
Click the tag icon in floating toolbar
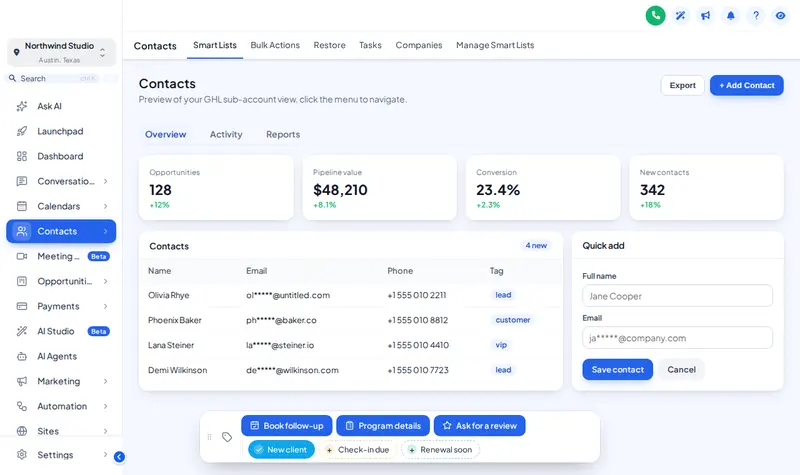click(227, 437)
